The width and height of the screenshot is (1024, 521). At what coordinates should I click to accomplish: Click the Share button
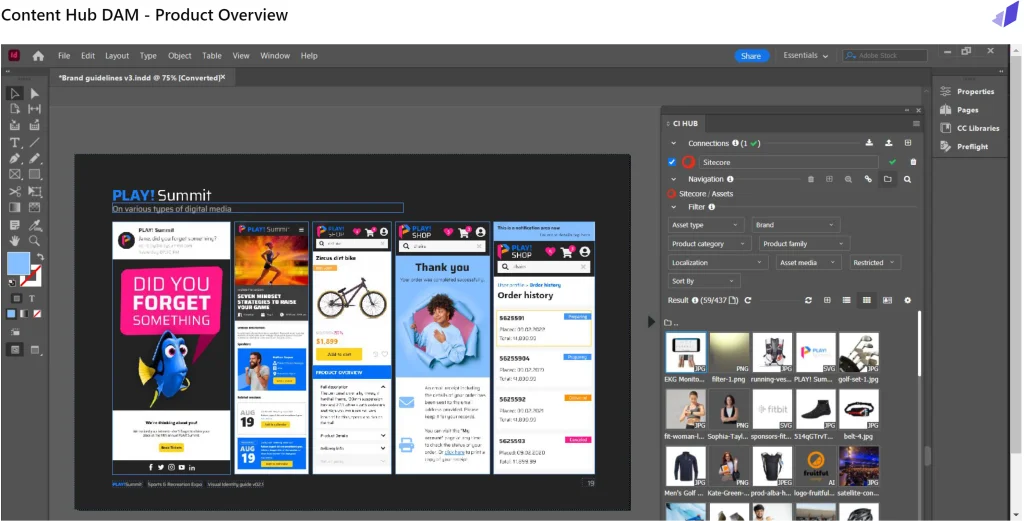click(x=751, y=56)
